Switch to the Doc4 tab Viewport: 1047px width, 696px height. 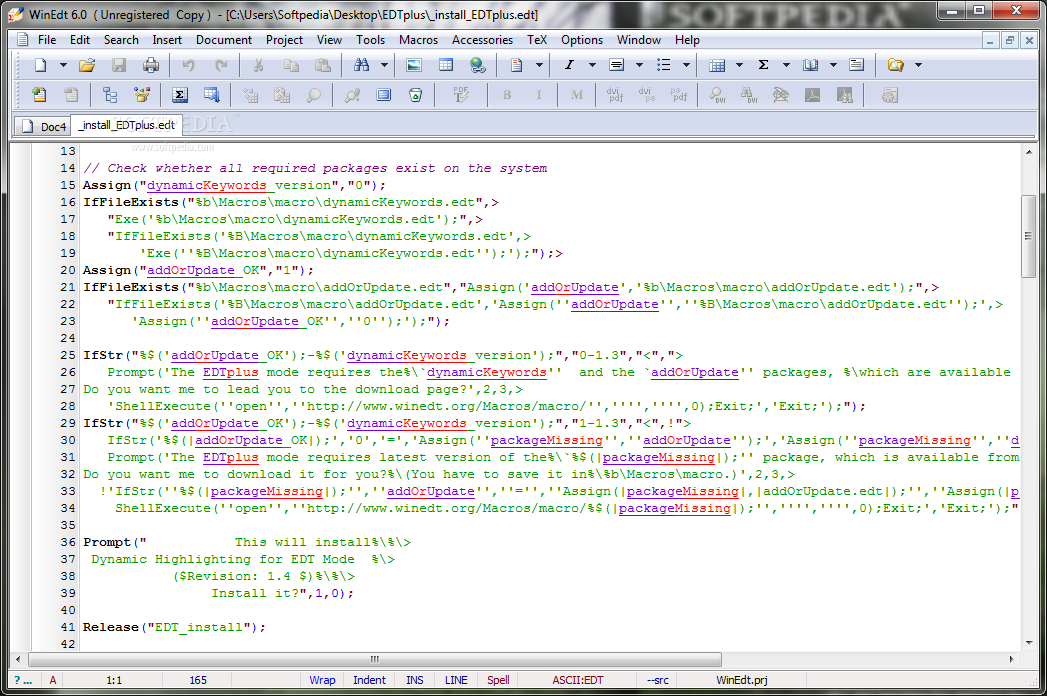click(44, 126)
